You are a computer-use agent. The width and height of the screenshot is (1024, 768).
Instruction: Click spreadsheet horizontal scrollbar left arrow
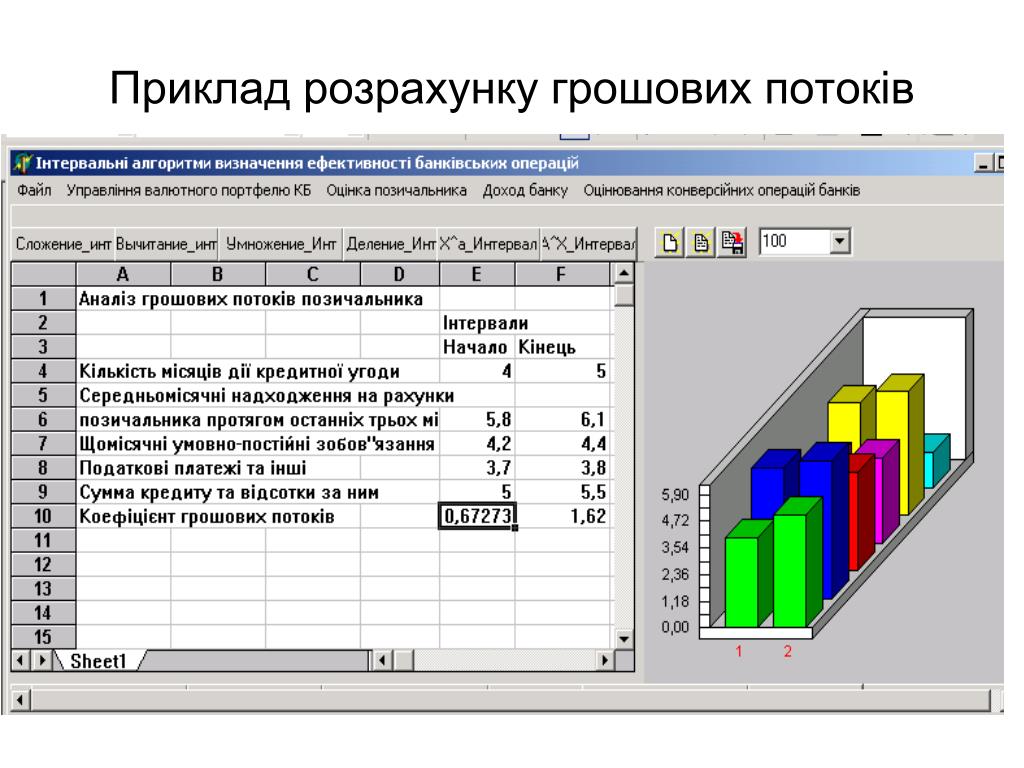coord(383,661)
